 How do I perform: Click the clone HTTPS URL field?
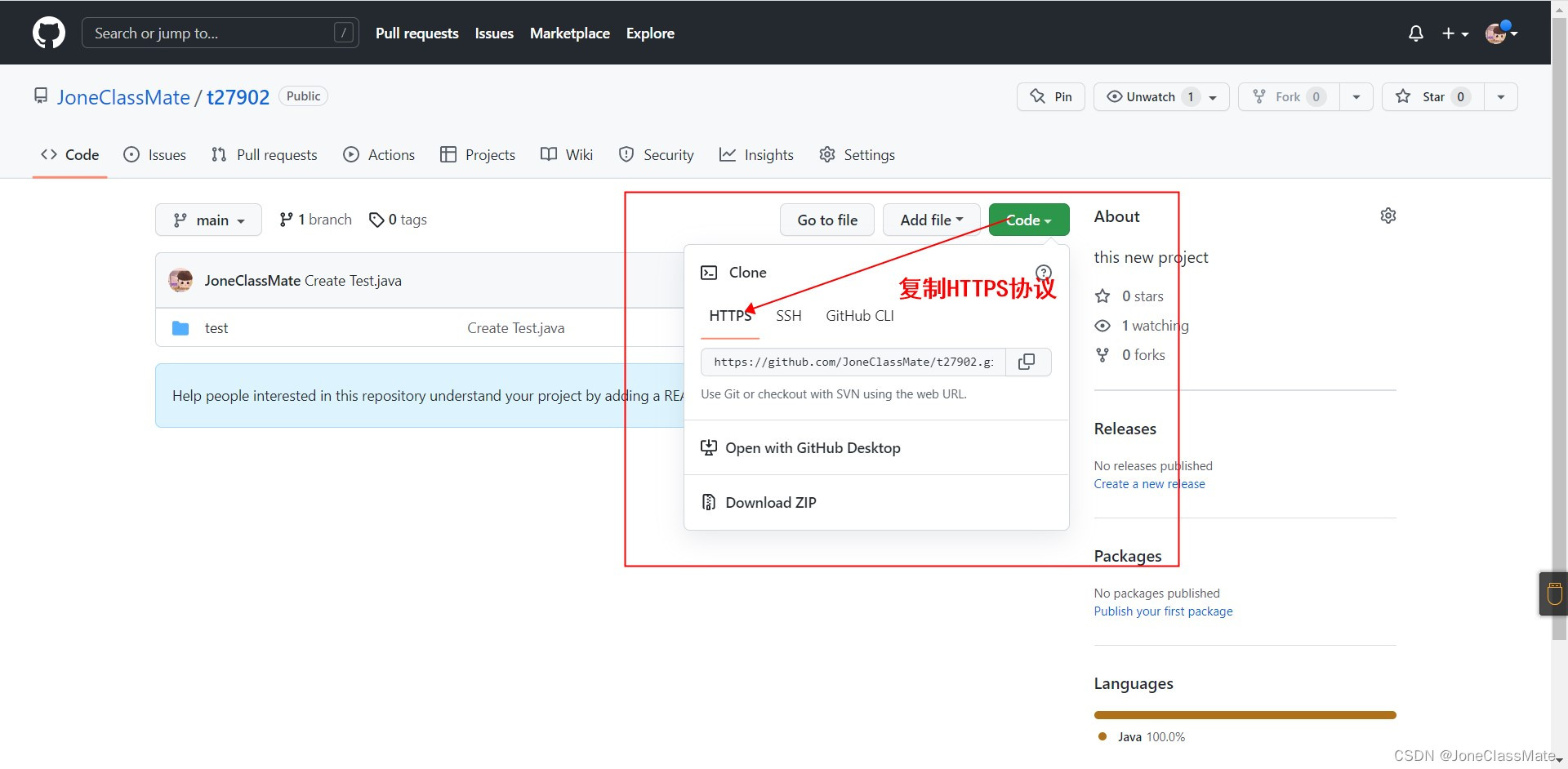tap(853, 362)
